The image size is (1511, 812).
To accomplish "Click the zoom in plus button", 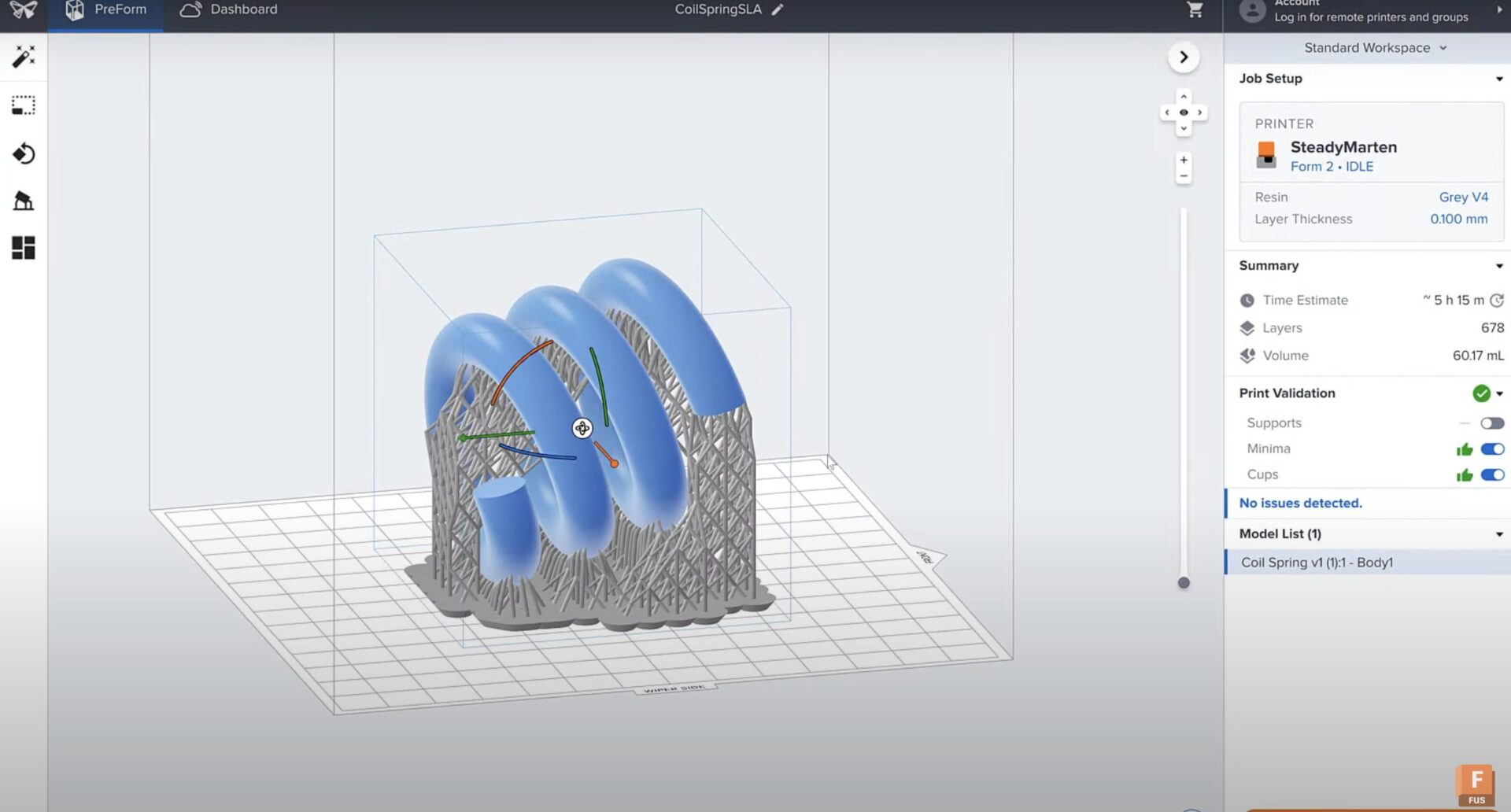I will pyautogui.click(x=1184, y=160).
